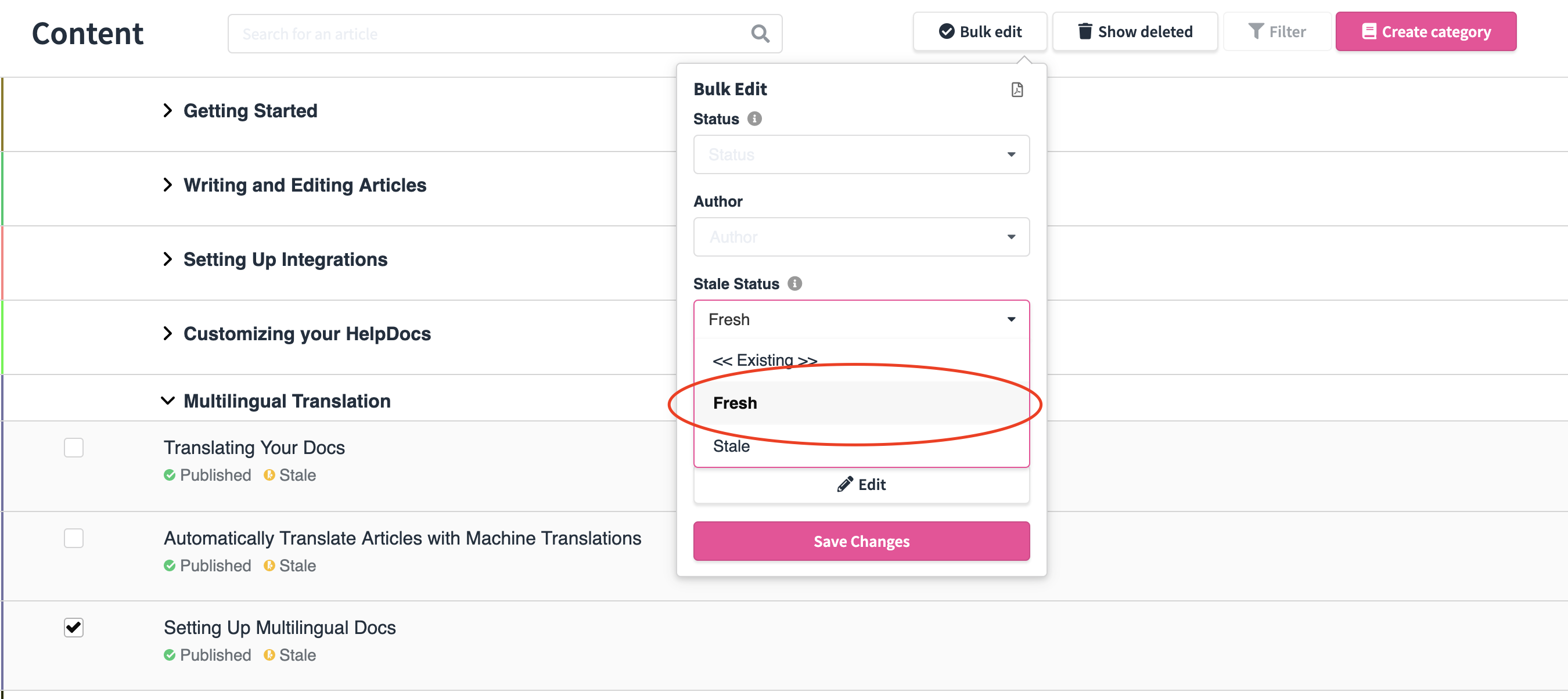Uncheck Setting Up Multilingual Docs checkbox
This screenshot has height=699, width=1568.
pyautogui.click(x=74, y=627)
